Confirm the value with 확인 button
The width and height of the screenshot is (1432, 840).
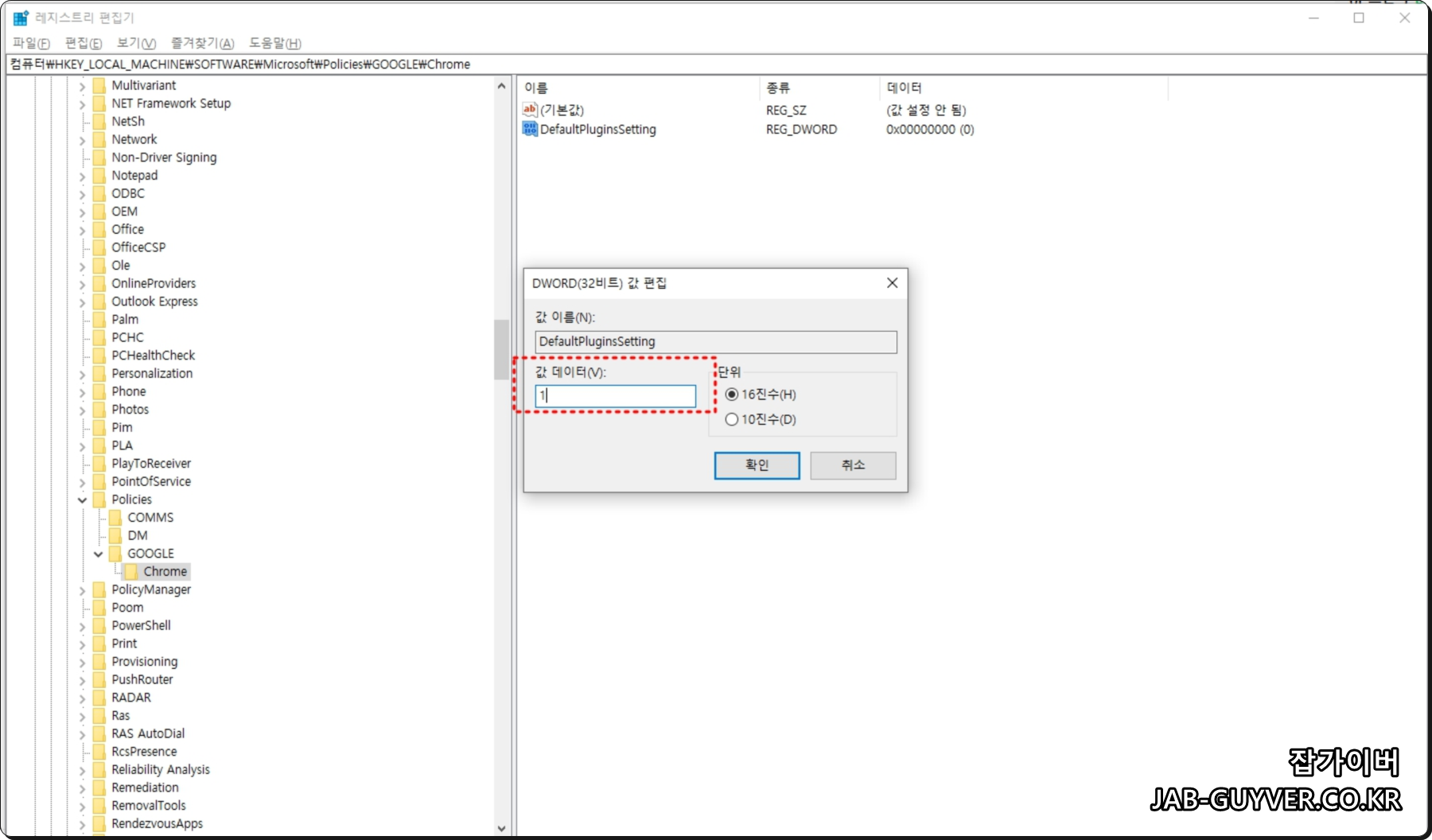pos(757,465)
